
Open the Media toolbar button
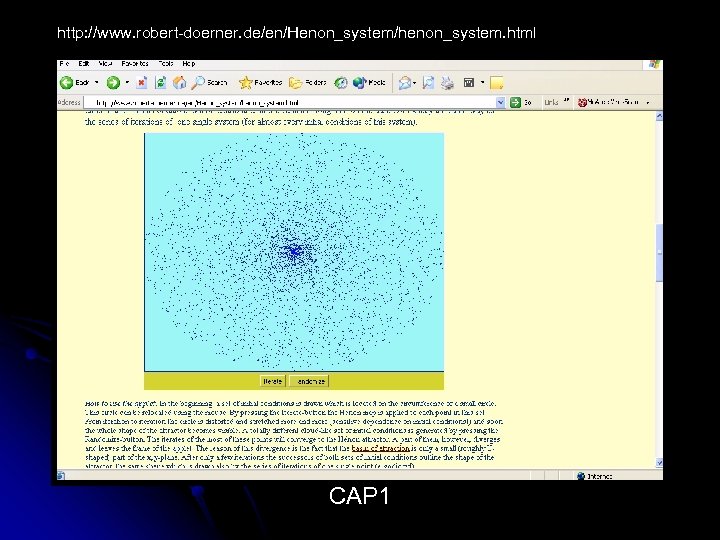pyautogui.click(x=369, y=83)
